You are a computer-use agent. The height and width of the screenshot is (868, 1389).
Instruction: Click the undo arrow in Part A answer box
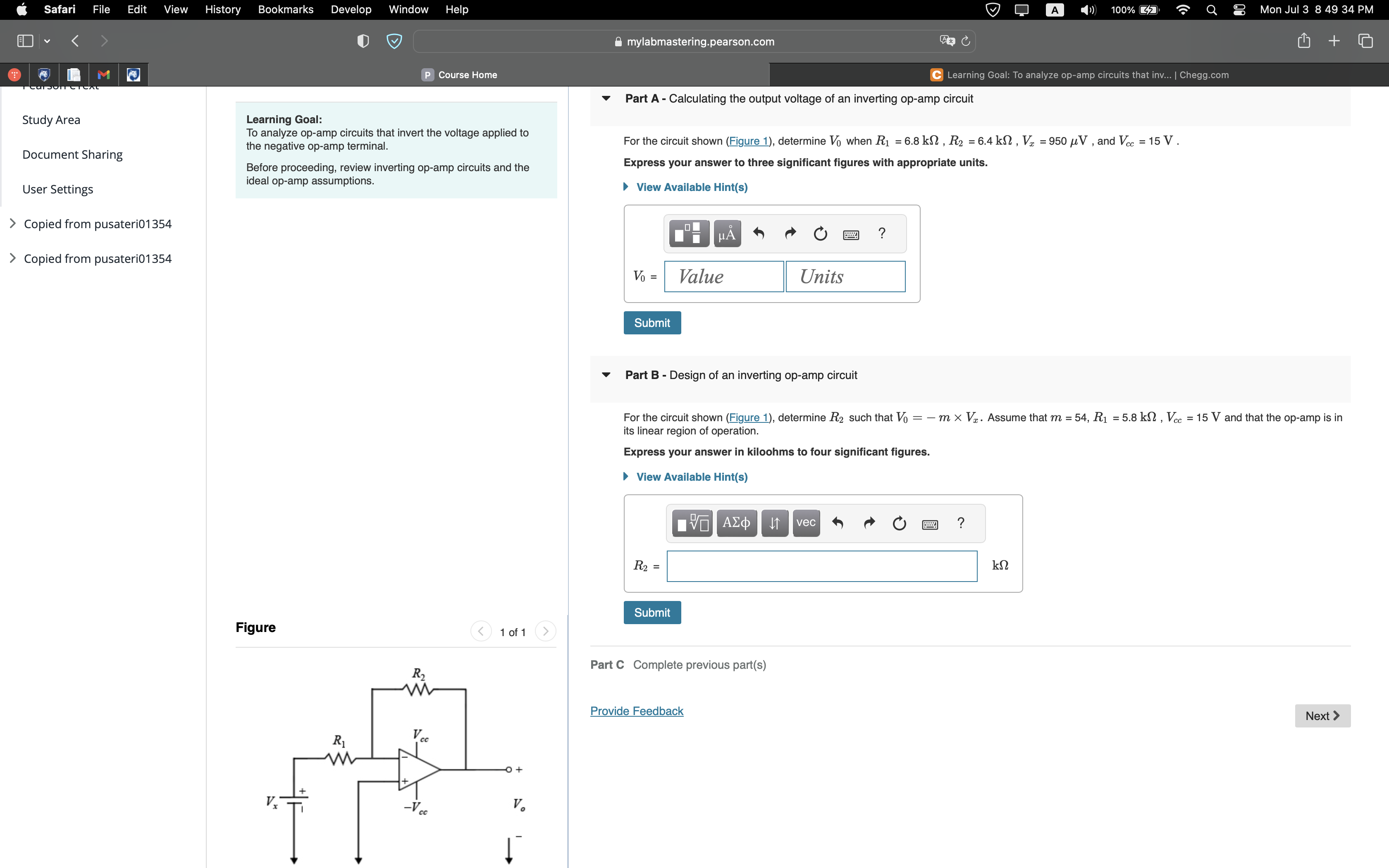pos(759,234)
